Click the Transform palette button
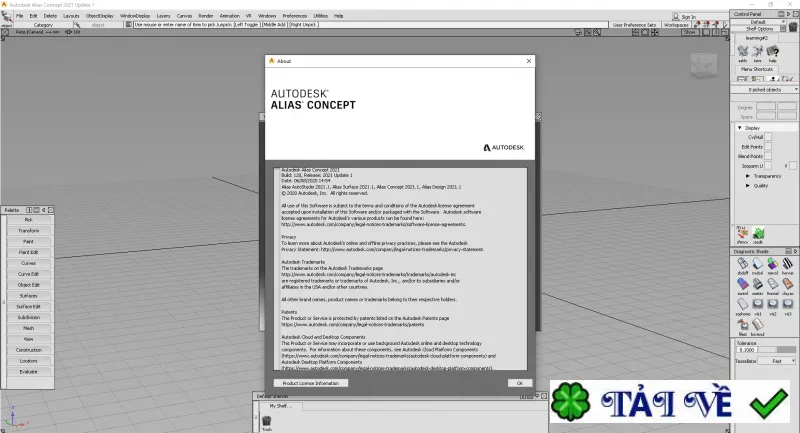The height and width of the screenshot is (433, 800). [x=29, y=231]
